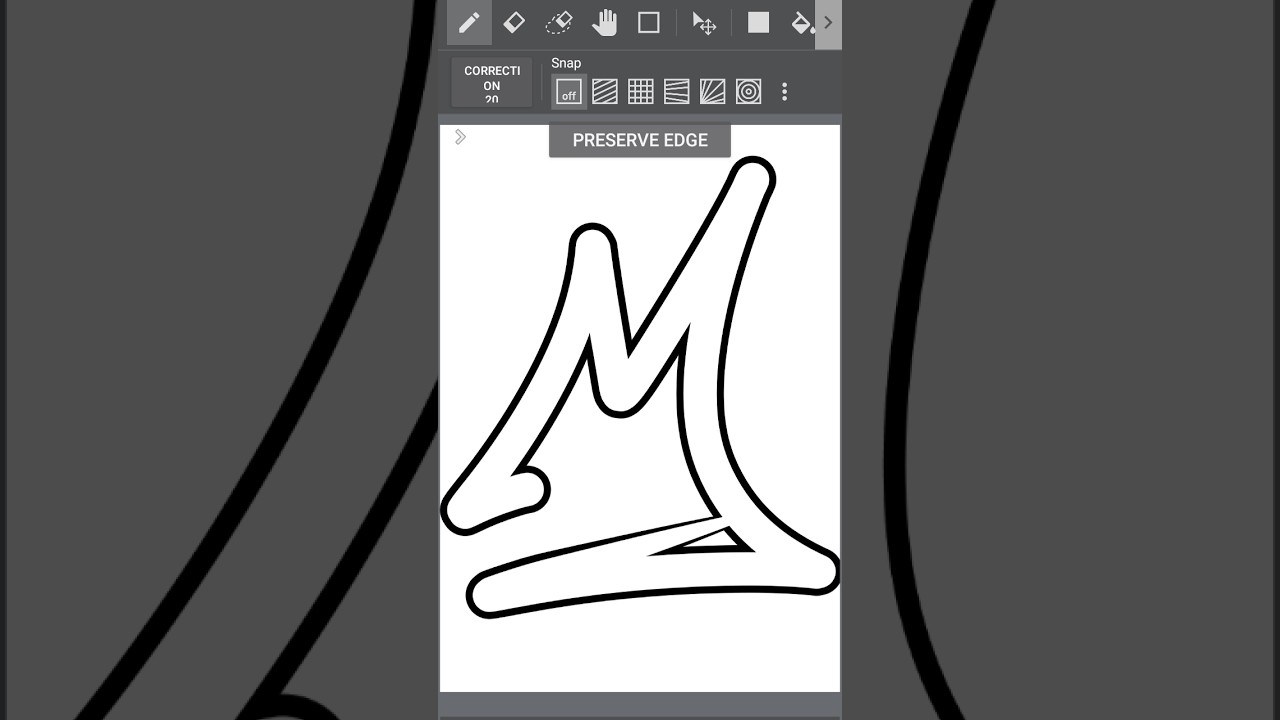Viewport: 1280px width, 720px height.
Task: Expand side panel with double chevron
Action: coord(460,137)
